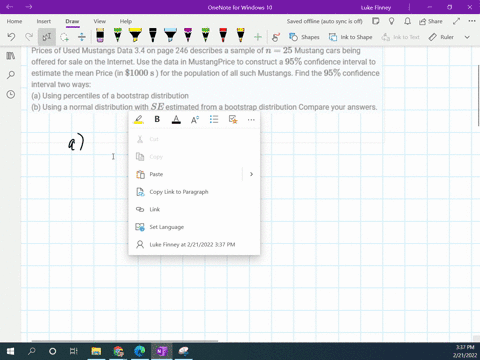Go back with title bar arrow
The width and height of the screenshot is (480, 360).
pyautogui.click(x=10, y=7)
